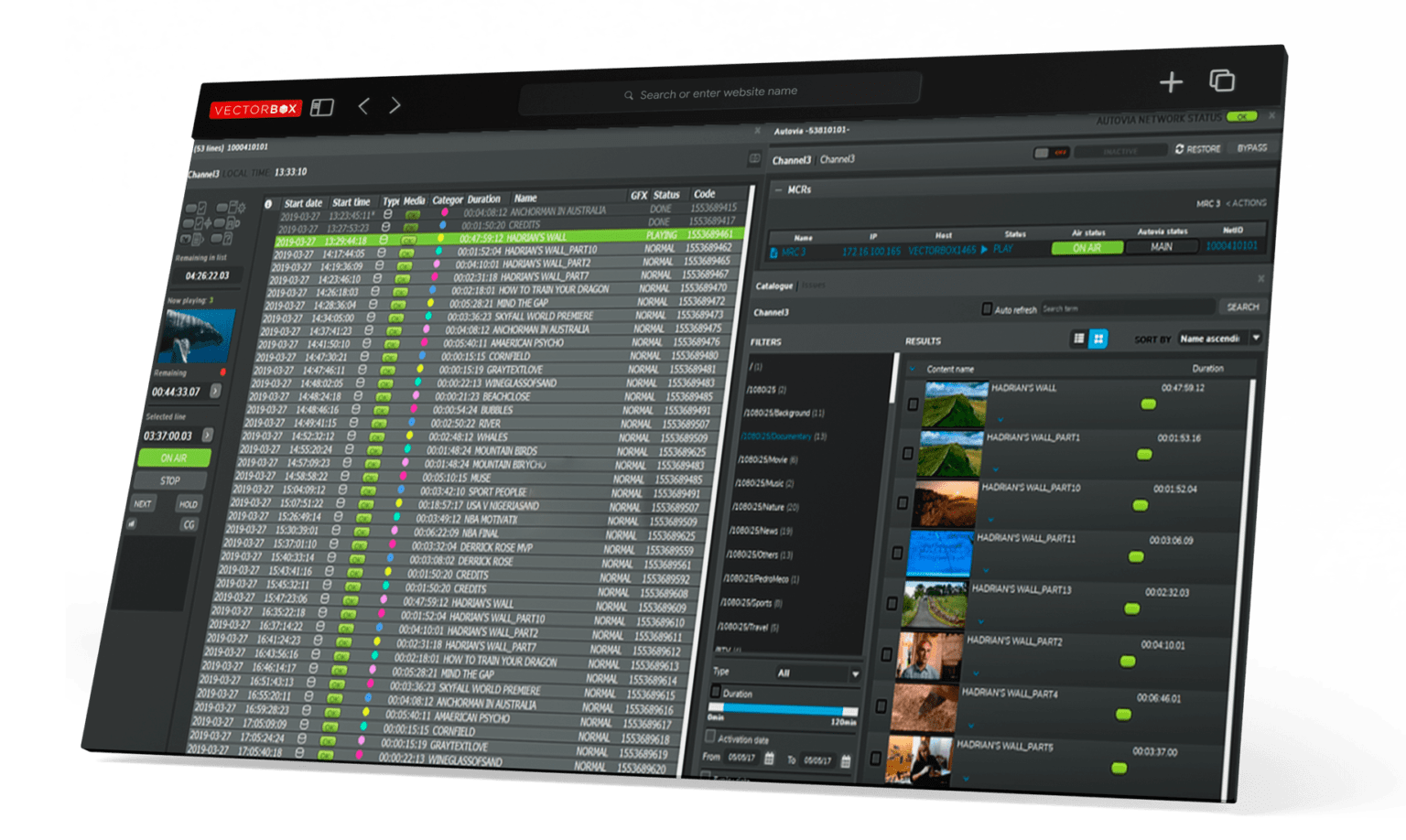Select the /1080i25/Documentary category in Filters
The height and width of the screenshot is (840, 1406).
(x=778, y=436)
